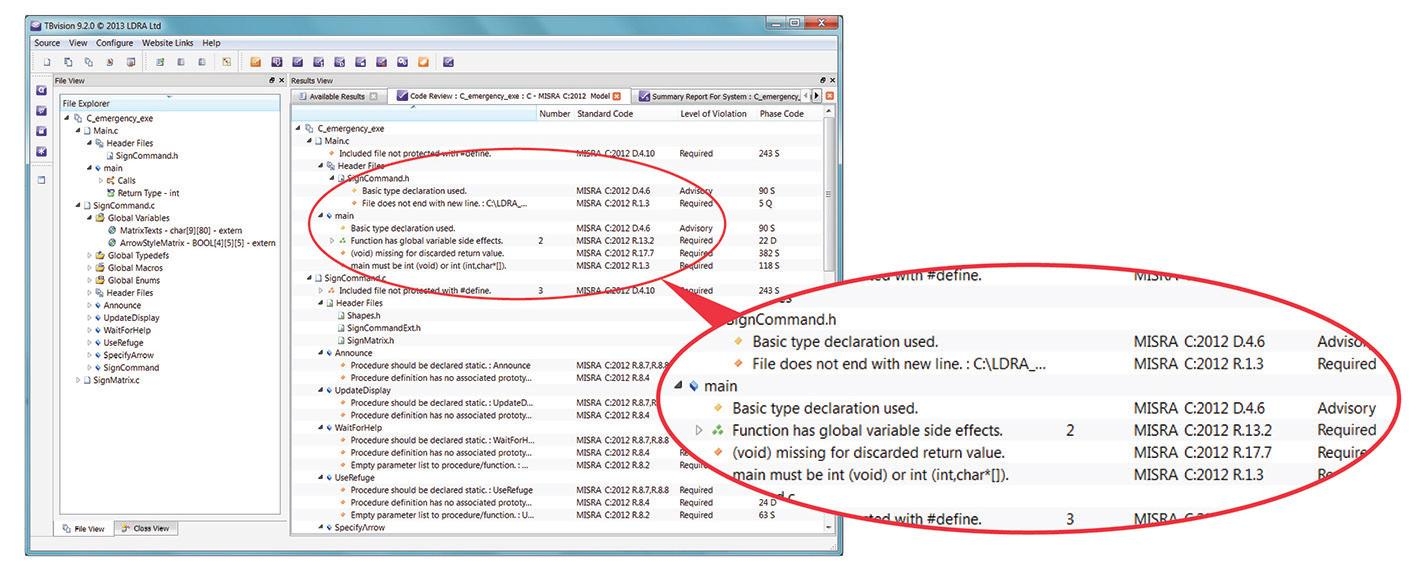Image resolution: width=1417 pixels, height=582 pixels.
Task: Click the top purple sidebar icon
Action: pos(41,90)
